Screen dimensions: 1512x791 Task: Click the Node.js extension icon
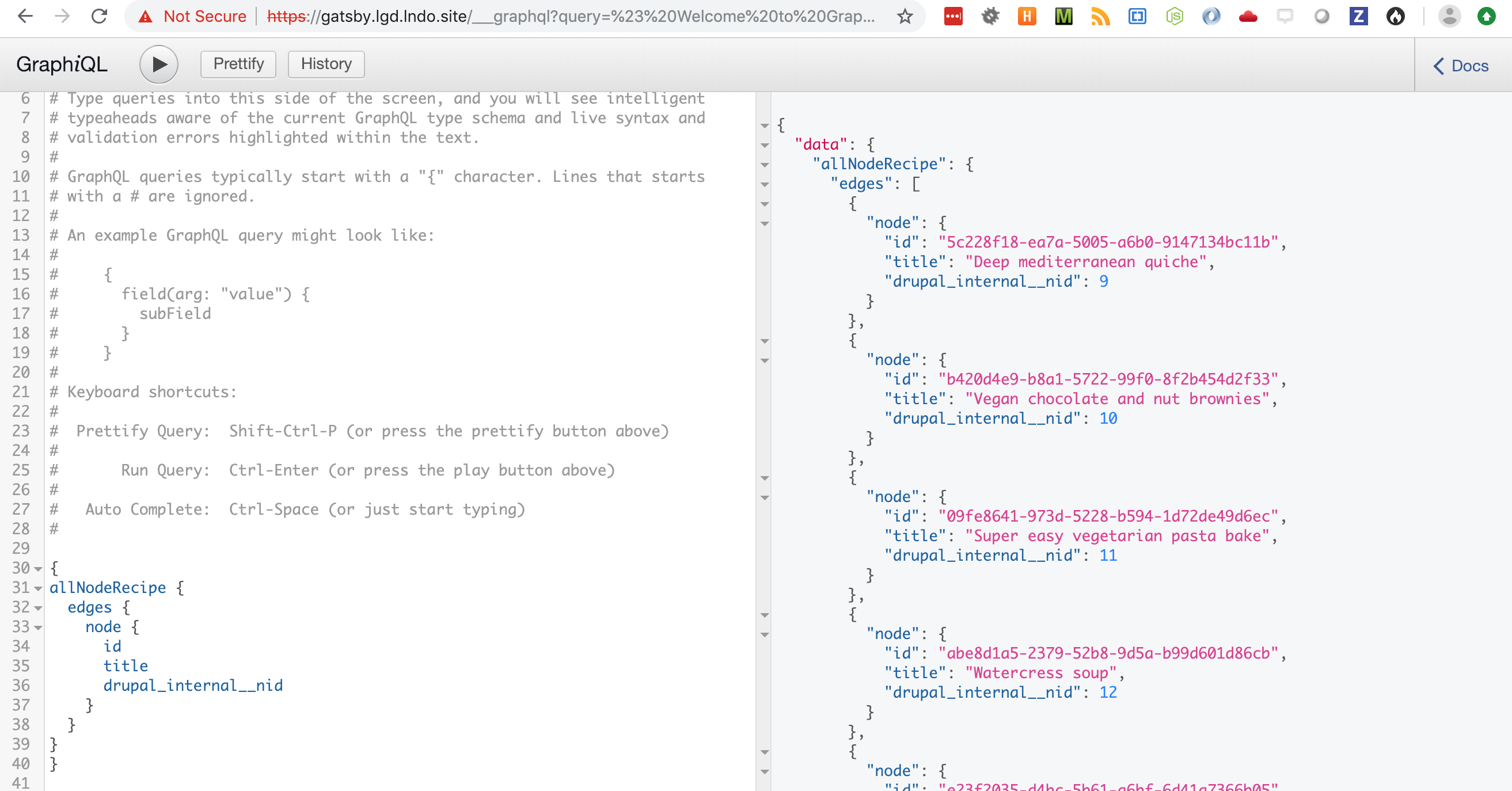[x=1173, y=17]
